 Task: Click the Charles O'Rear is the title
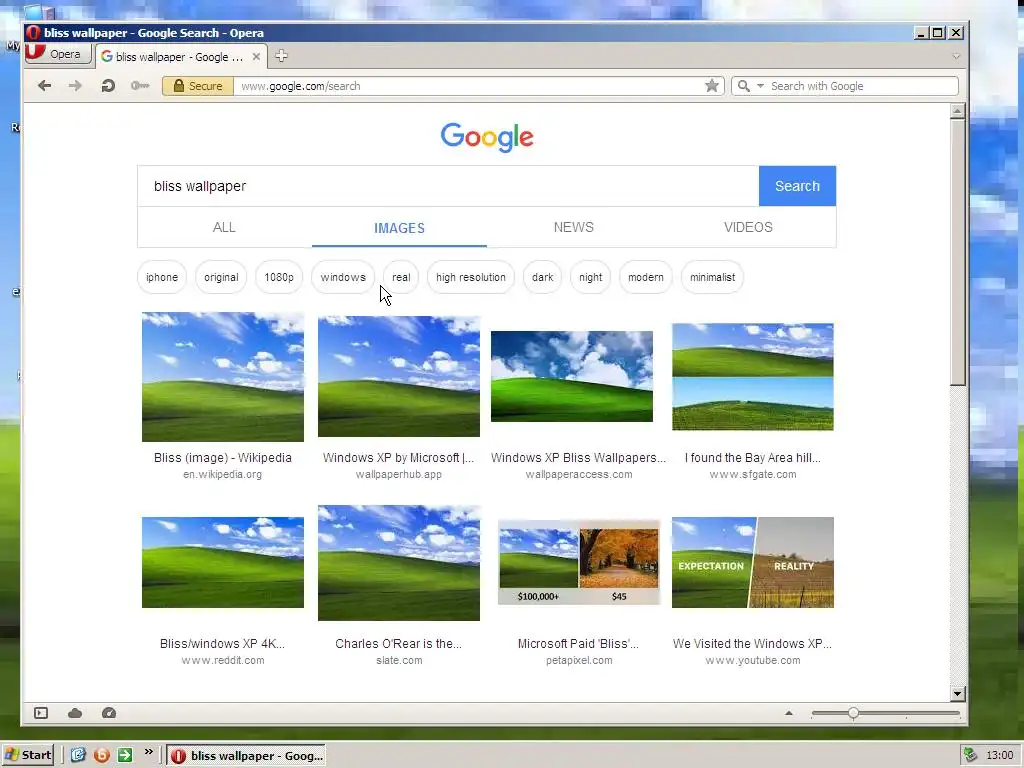point(398,644)
